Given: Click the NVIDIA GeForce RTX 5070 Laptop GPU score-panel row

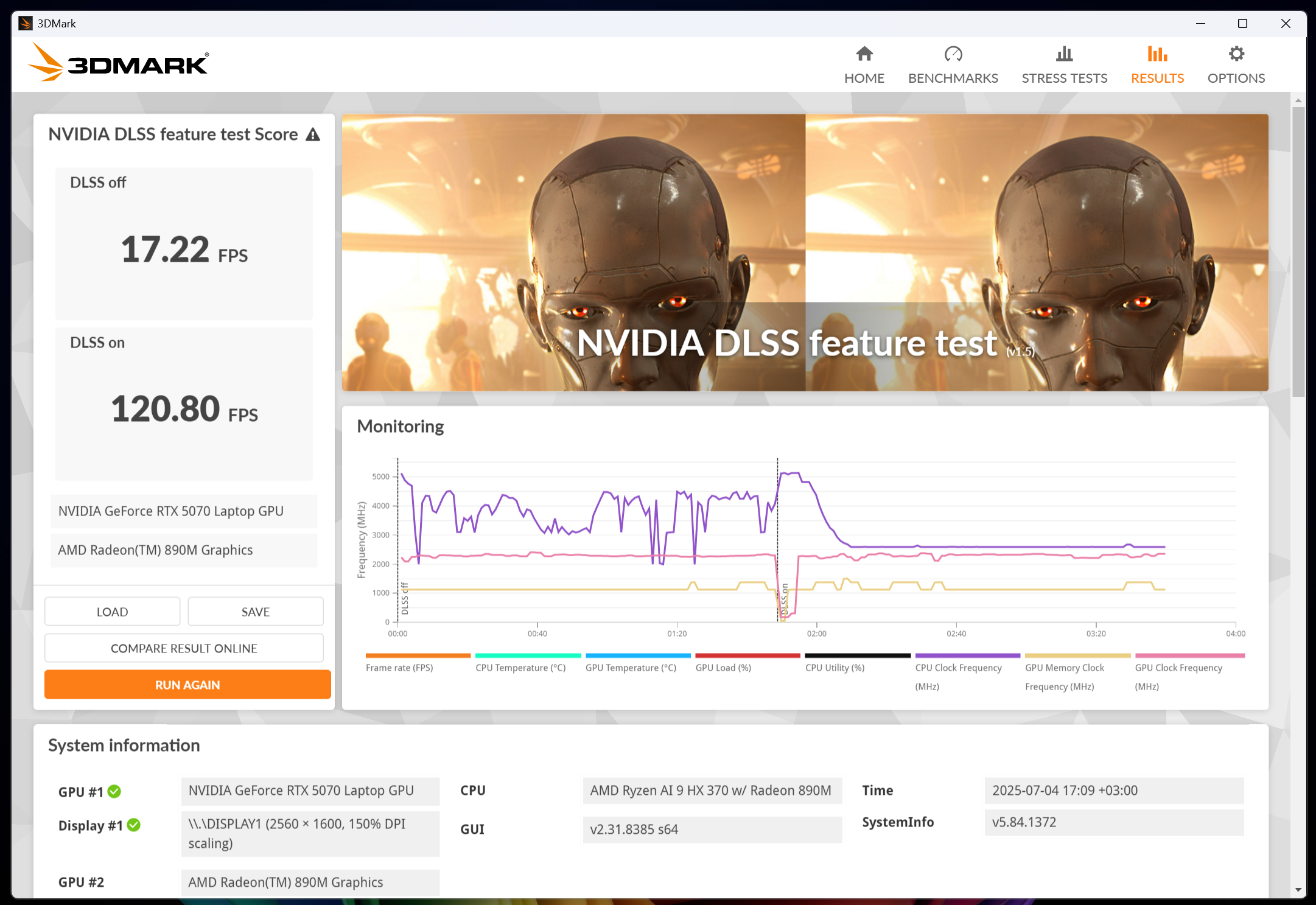Looking at the screenshot, I should pyautogui.click(x=184, y=511).
